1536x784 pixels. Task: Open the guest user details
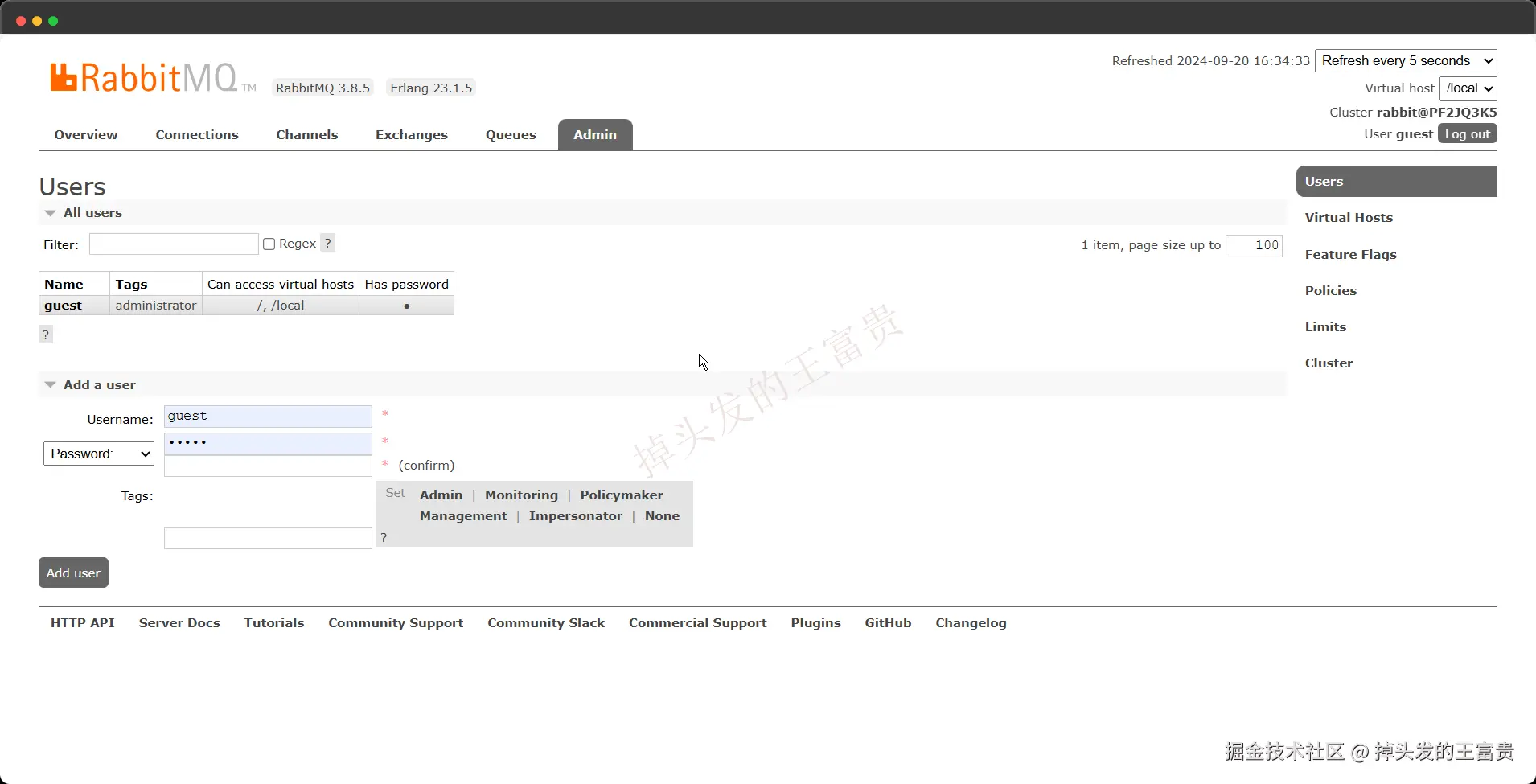point(64,306)
